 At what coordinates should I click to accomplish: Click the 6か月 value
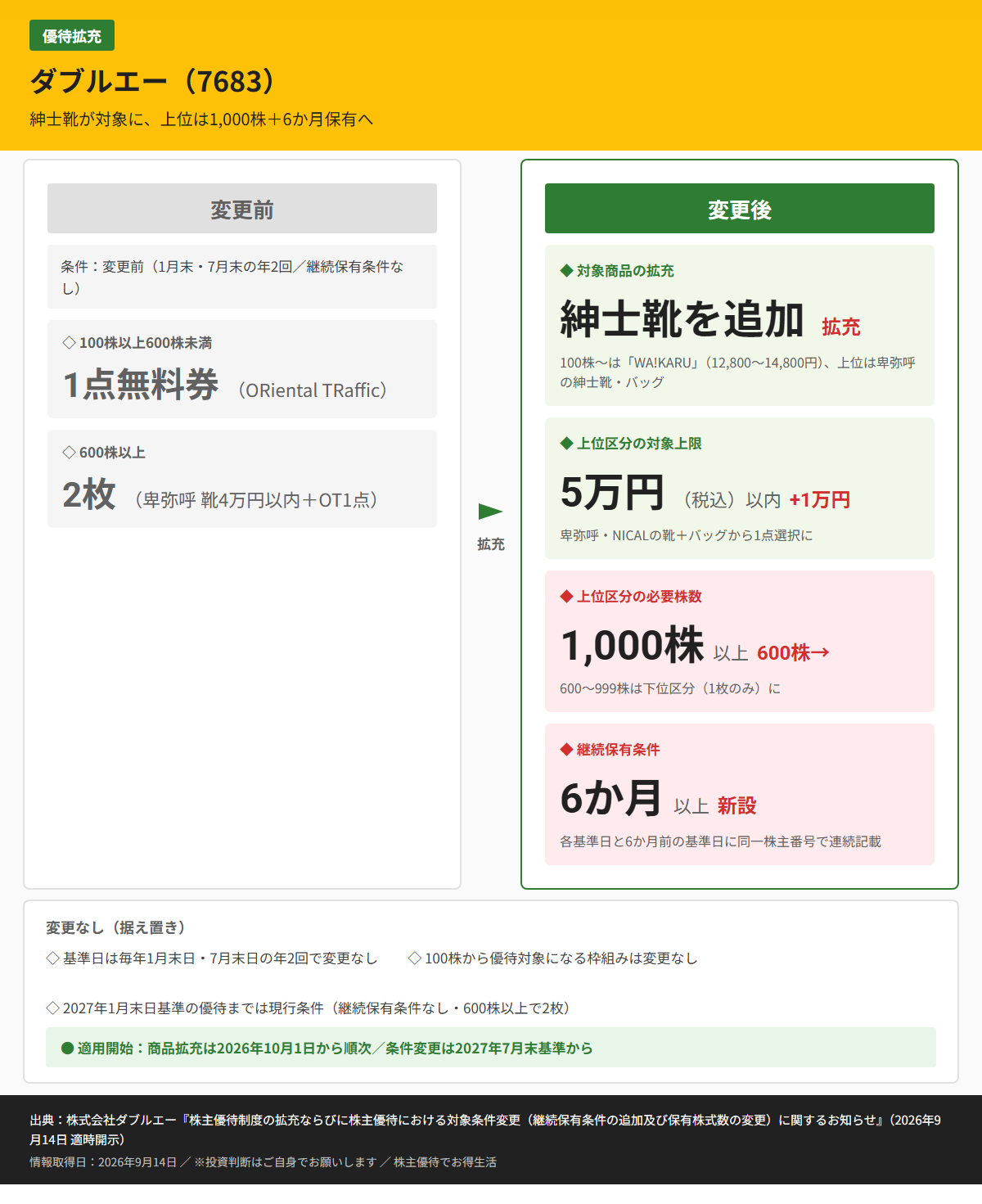610,798
